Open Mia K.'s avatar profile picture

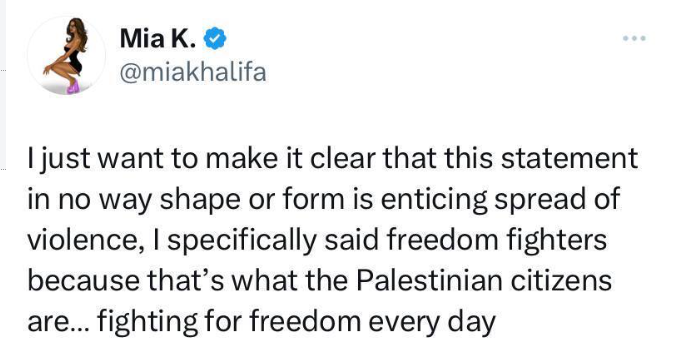66,55
